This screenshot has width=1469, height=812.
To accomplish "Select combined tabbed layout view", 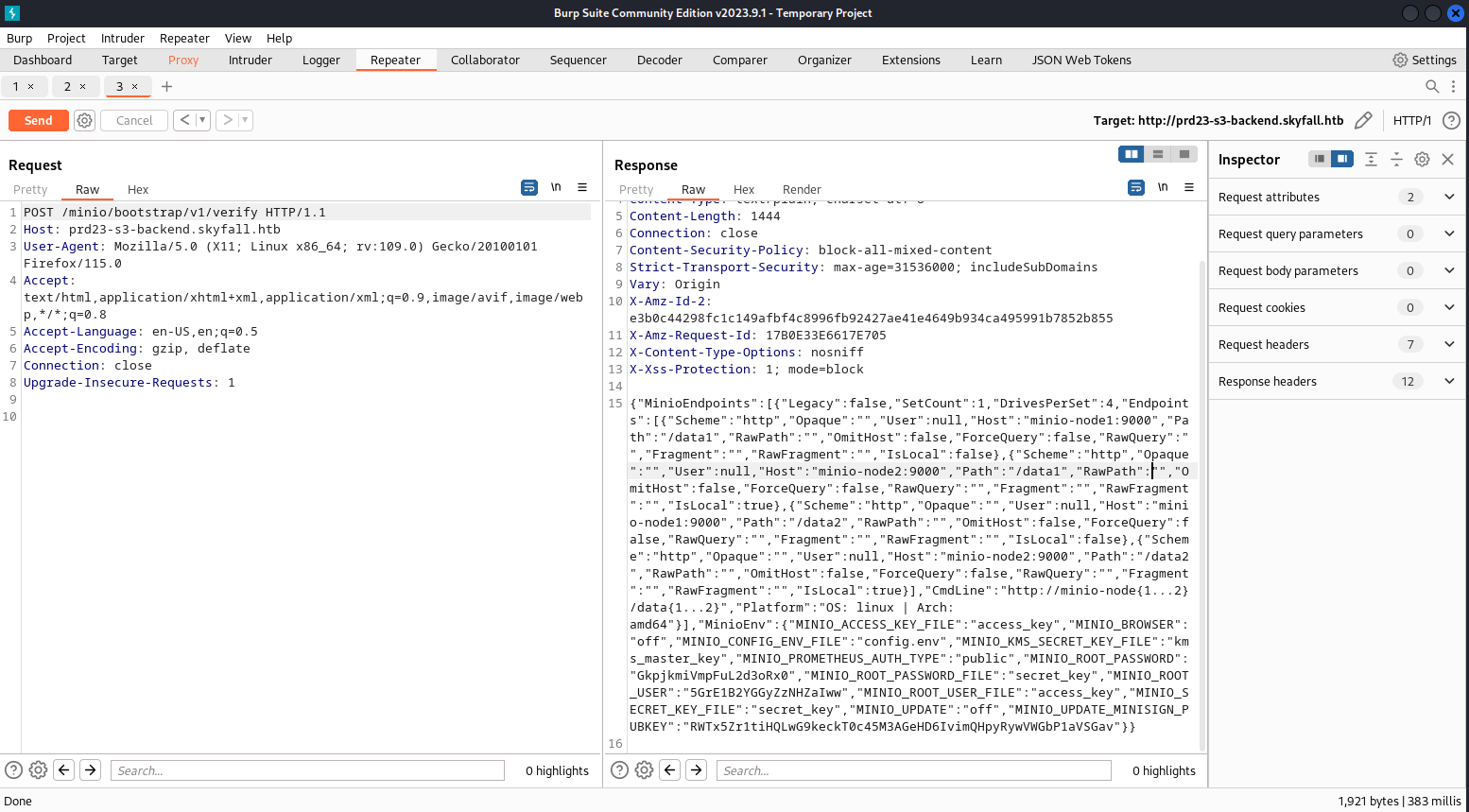I will pyautogui.click(x=1184, y=154).
